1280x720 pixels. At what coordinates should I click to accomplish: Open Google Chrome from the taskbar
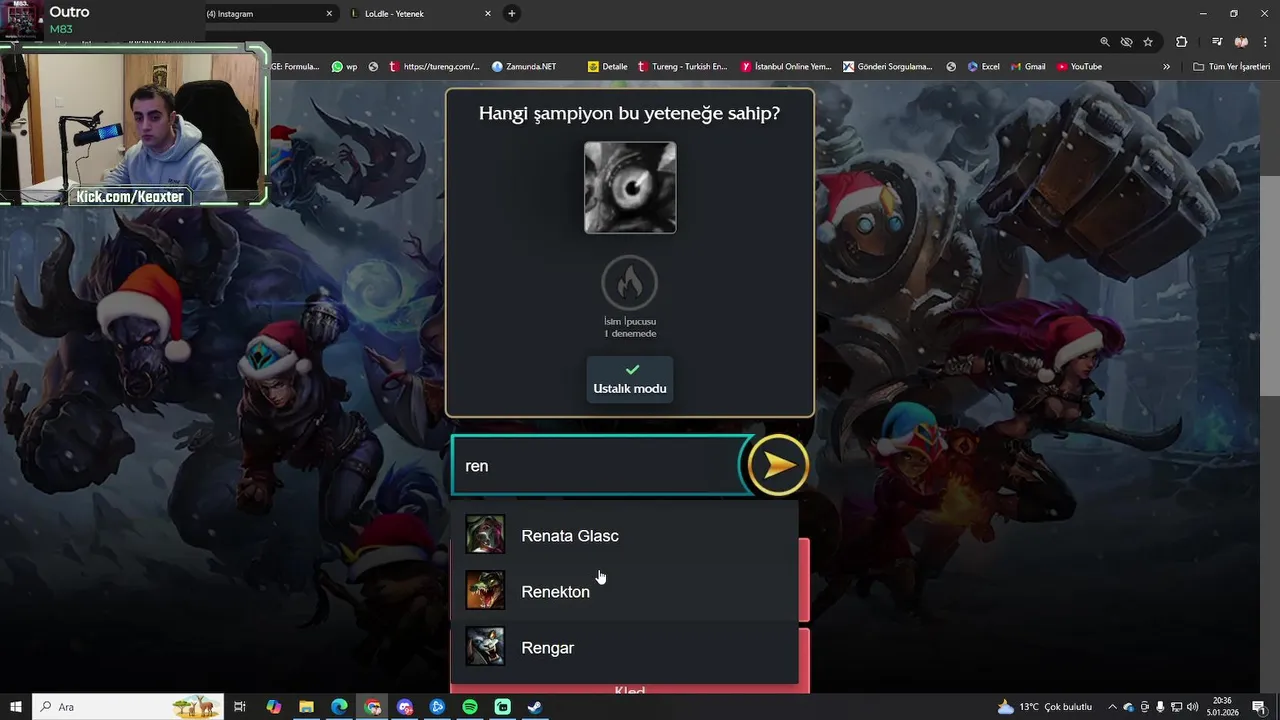pos(372,707)
